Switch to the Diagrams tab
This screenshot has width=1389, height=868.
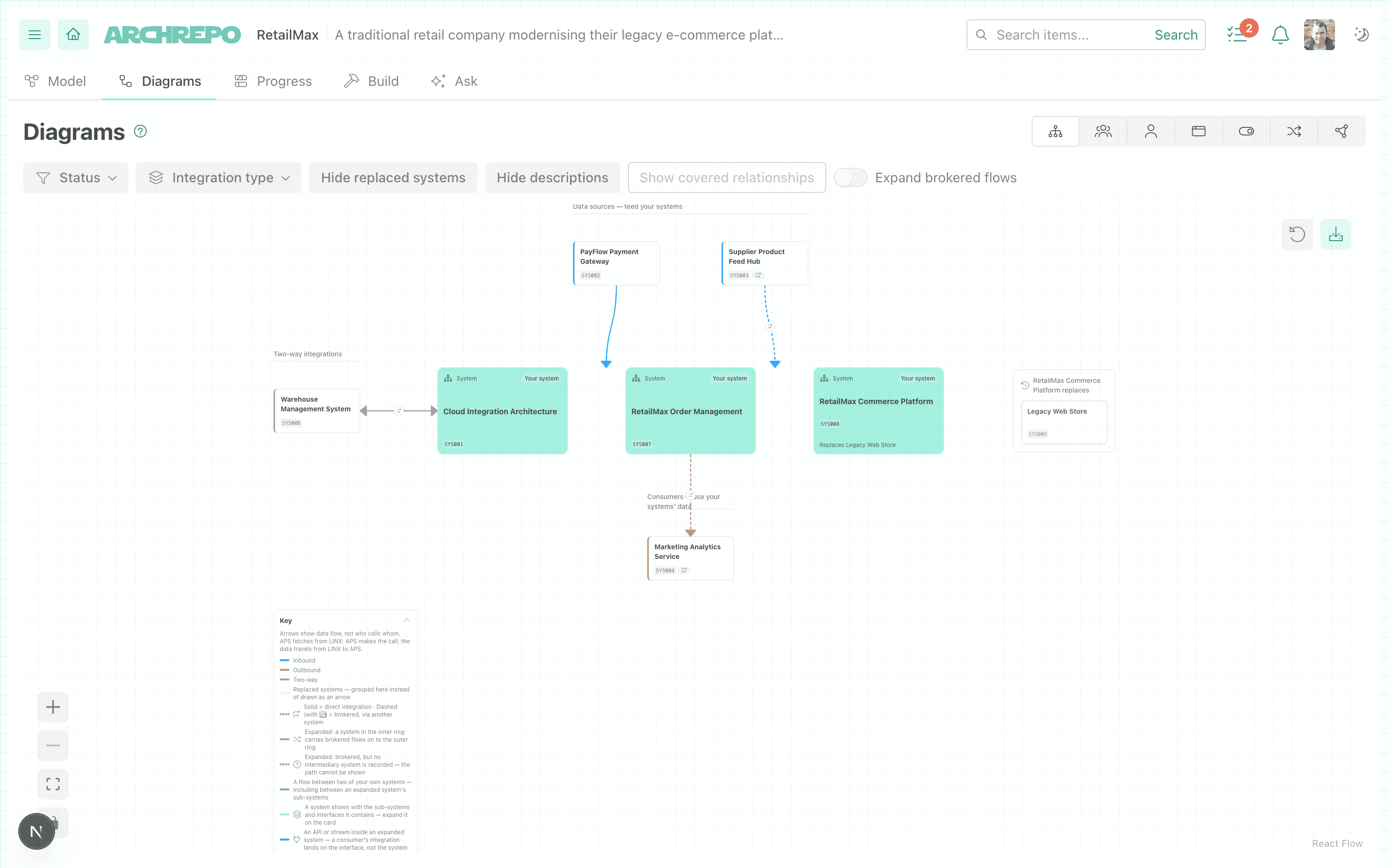[160, 81]
